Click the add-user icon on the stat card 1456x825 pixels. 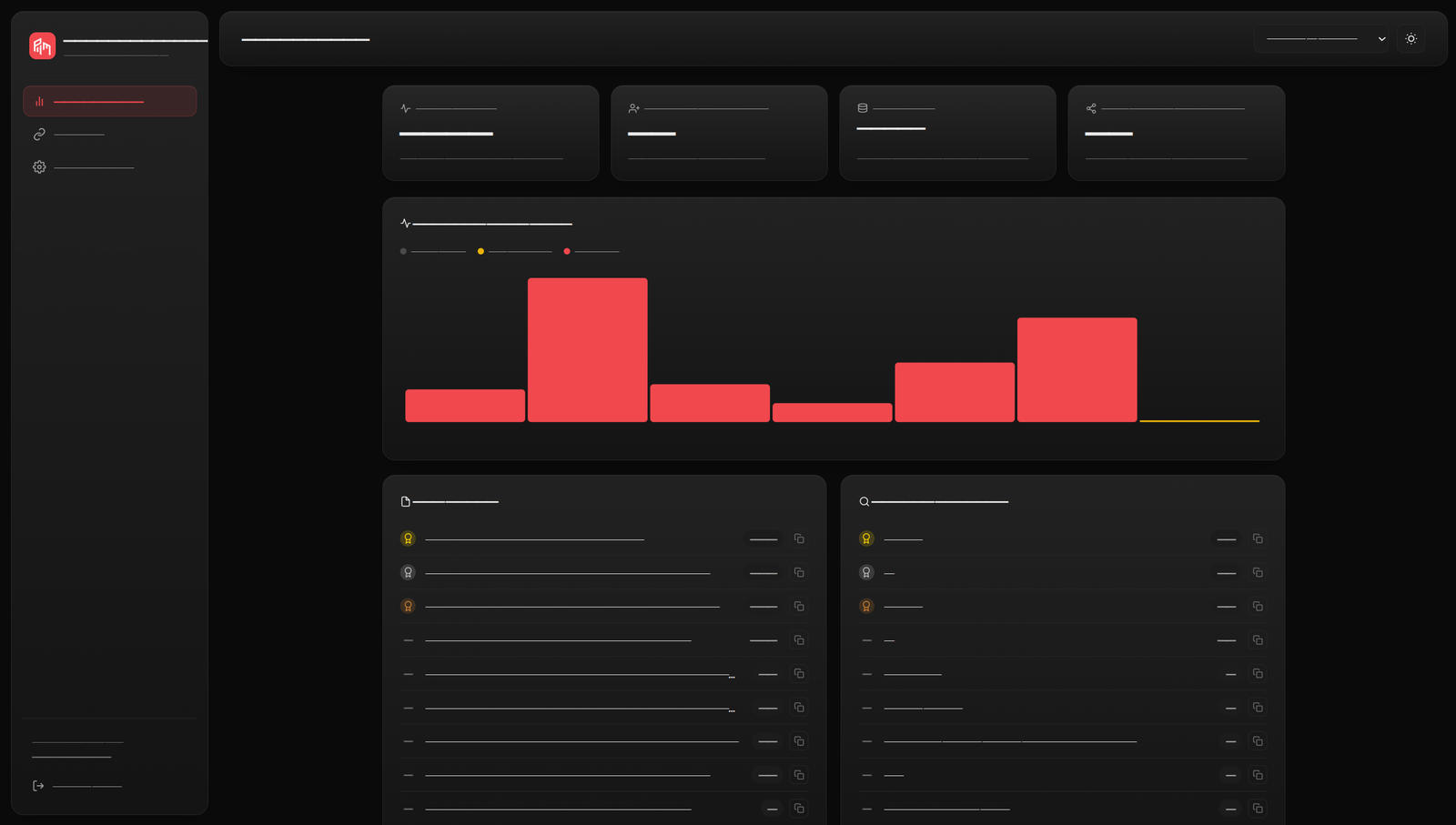coord(634,108)
